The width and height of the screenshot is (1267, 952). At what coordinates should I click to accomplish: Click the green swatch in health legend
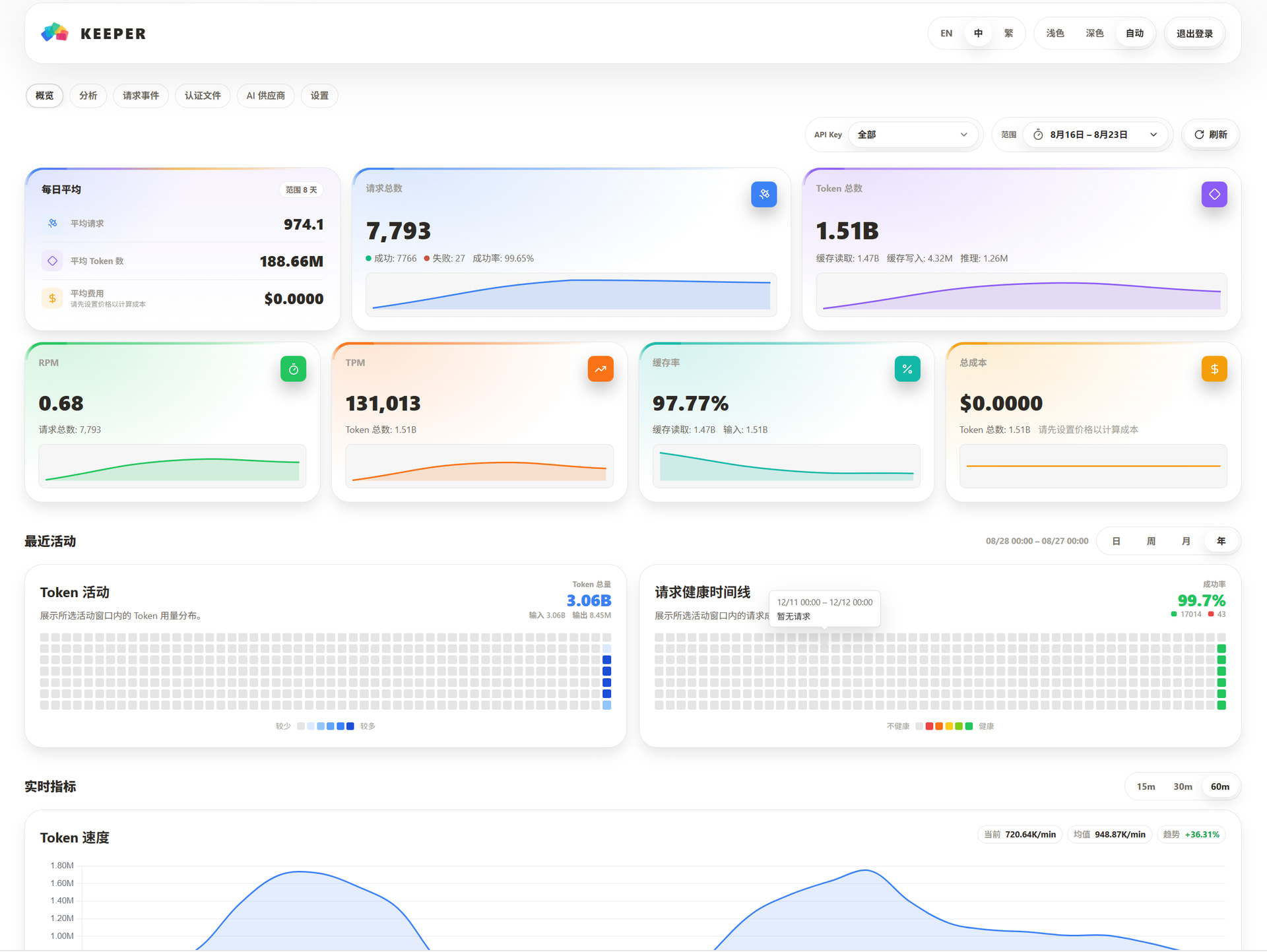click(x=969, y=726)
